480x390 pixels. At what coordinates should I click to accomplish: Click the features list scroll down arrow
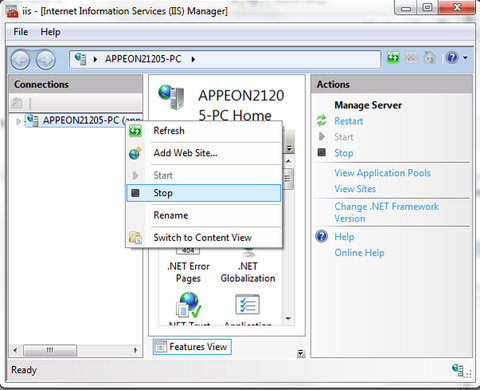pos(289,319)
